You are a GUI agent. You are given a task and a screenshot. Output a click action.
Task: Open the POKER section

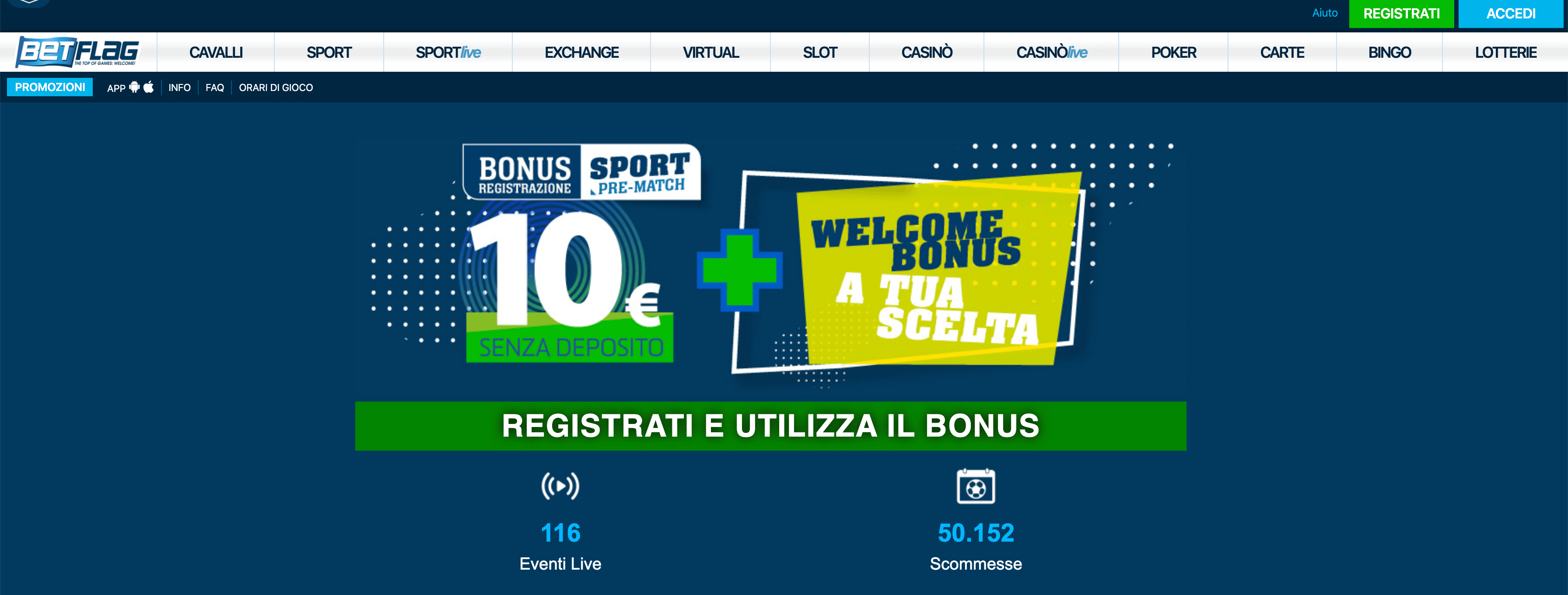click(1173, 52)
